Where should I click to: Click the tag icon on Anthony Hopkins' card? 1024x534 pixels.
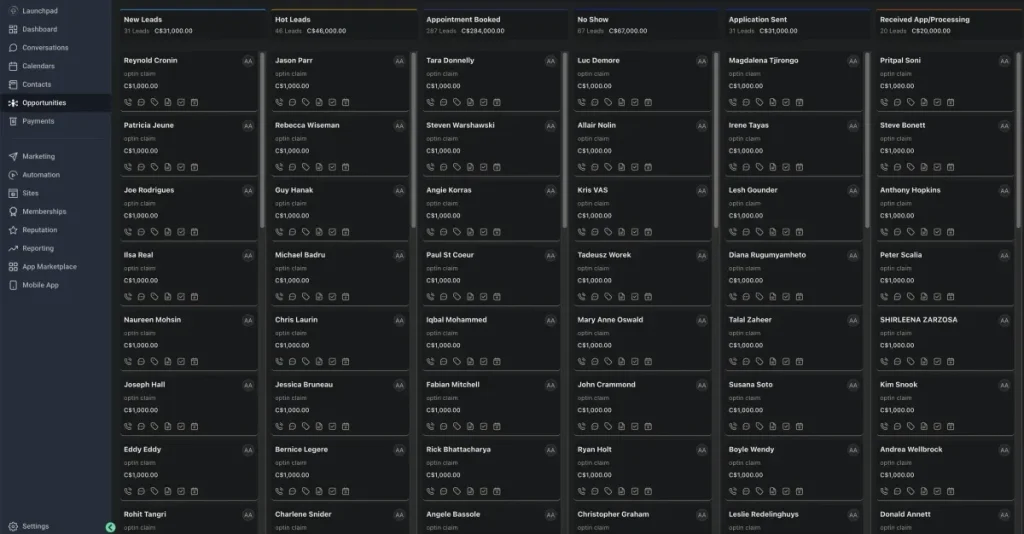coord(910,231)
